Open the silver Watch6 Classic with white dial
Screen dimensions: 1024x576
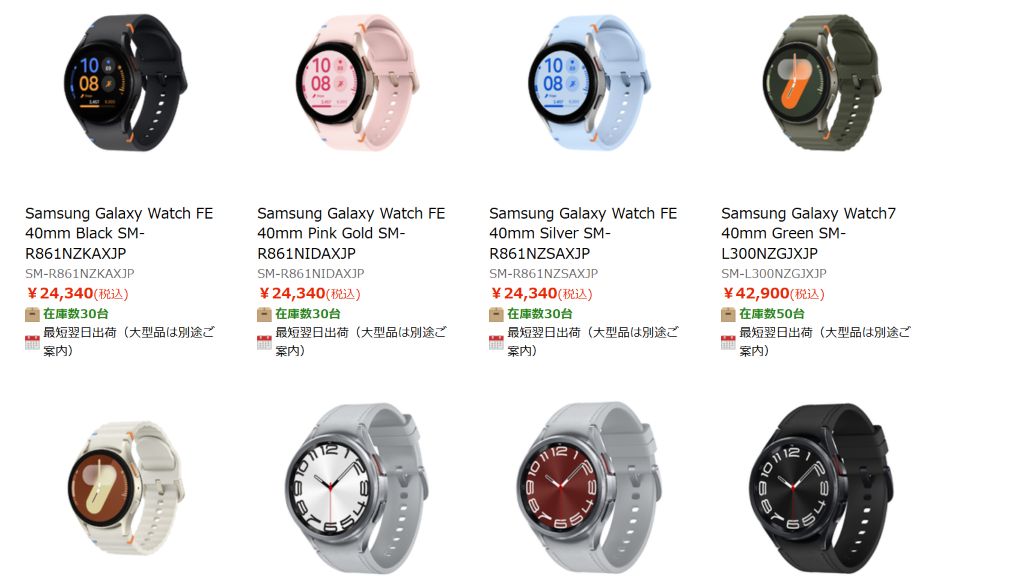click(x=357, y=488)
